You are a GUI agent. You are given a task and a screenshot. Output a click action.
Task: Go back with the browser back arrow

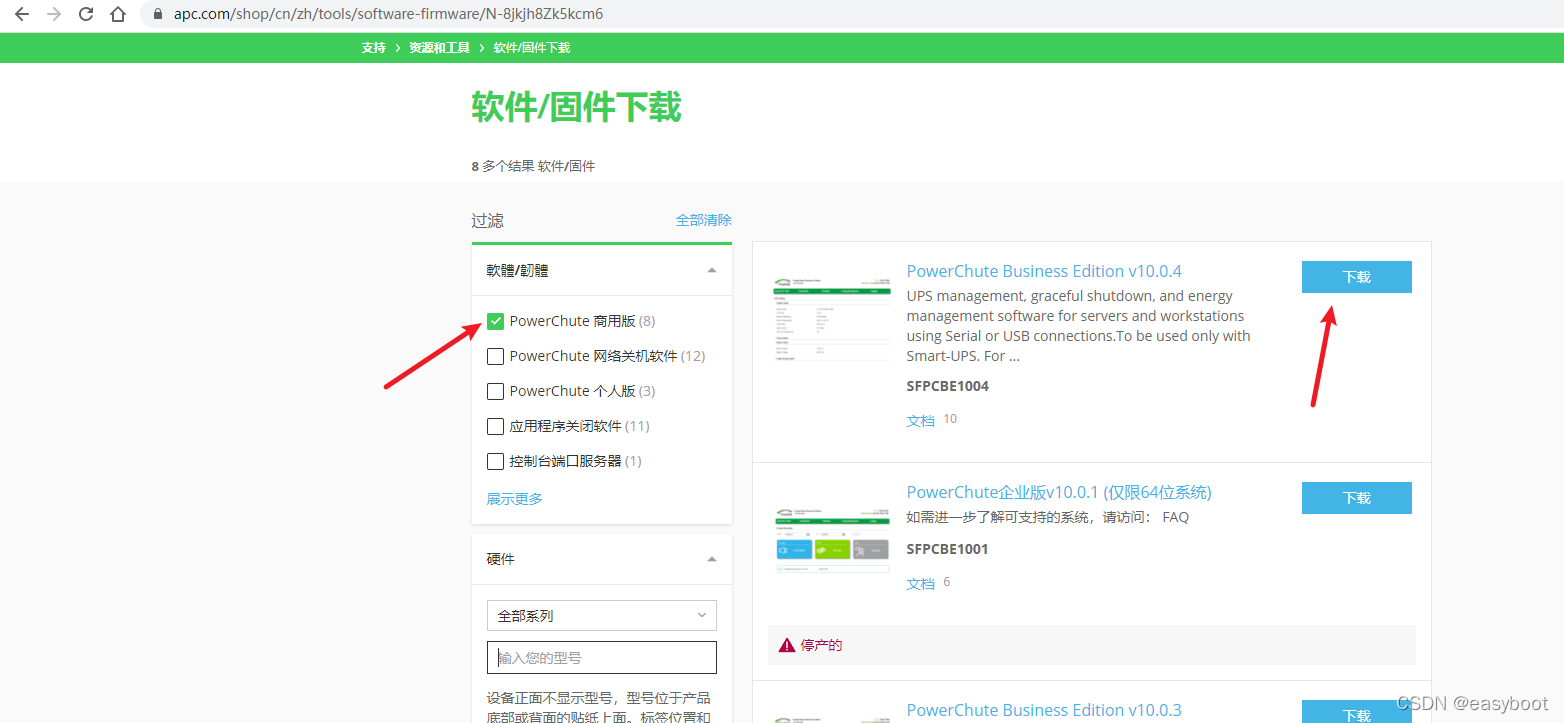(21, 15)
